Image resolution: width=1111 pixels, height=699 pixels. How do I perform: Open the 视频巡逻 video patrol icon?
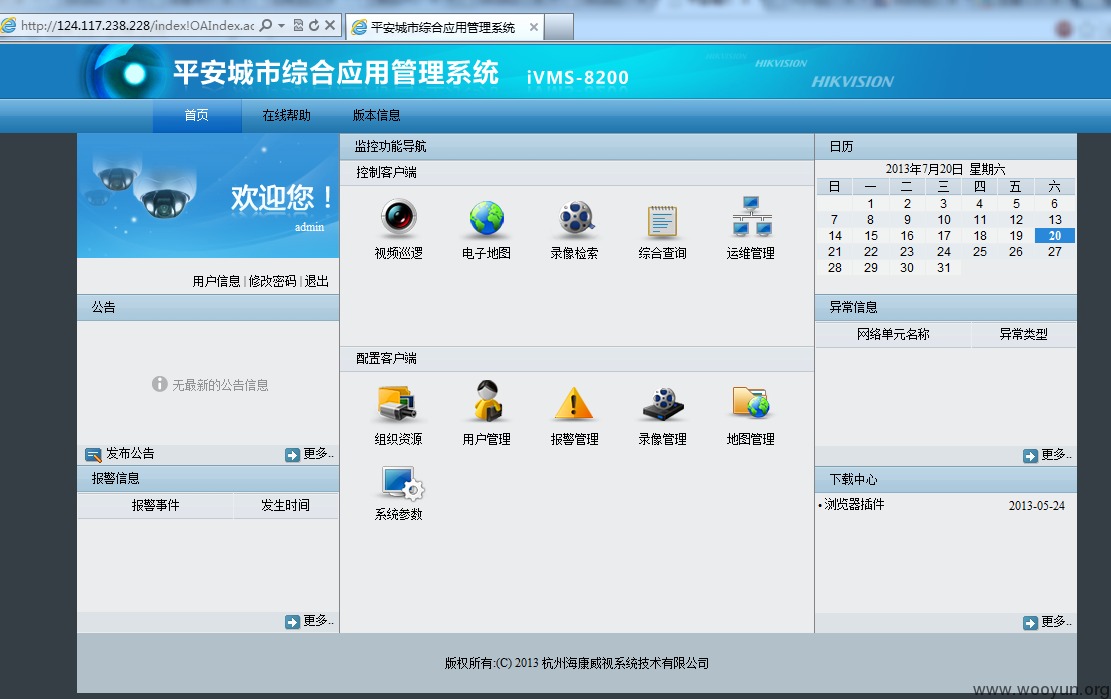(398, 217)
